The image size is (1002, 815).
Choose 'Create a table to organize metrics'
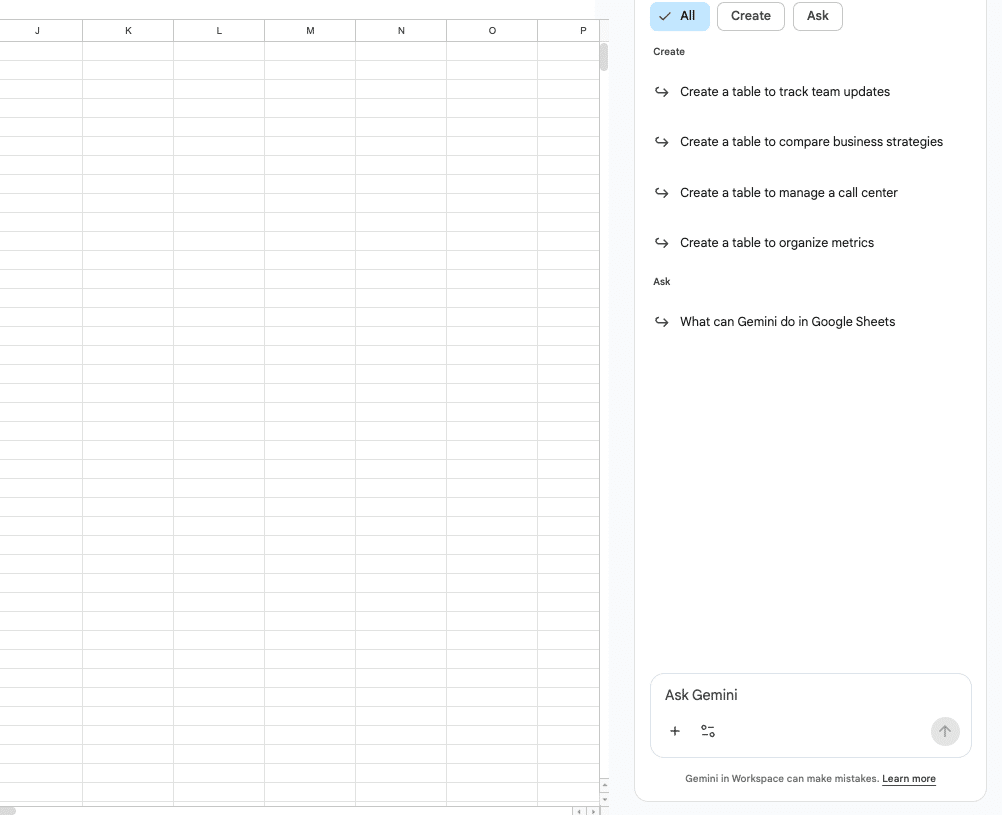point(777,243)
